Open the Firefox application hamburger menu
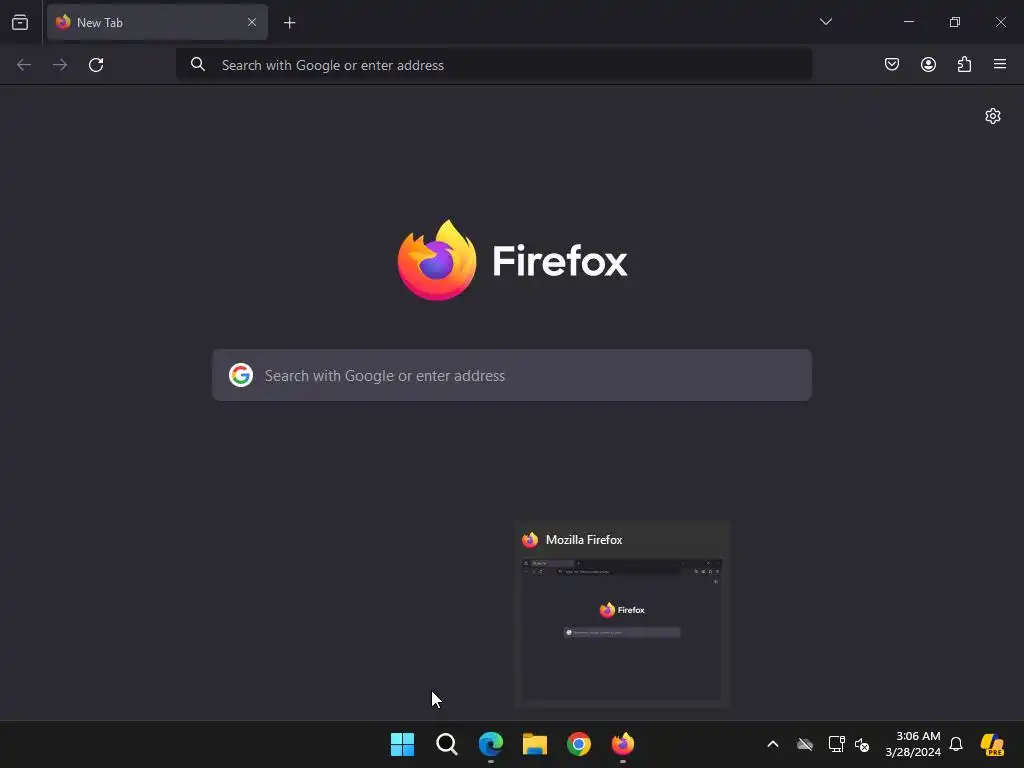The width and height of the screenshot is (1024, 768). coord(1000,64)
